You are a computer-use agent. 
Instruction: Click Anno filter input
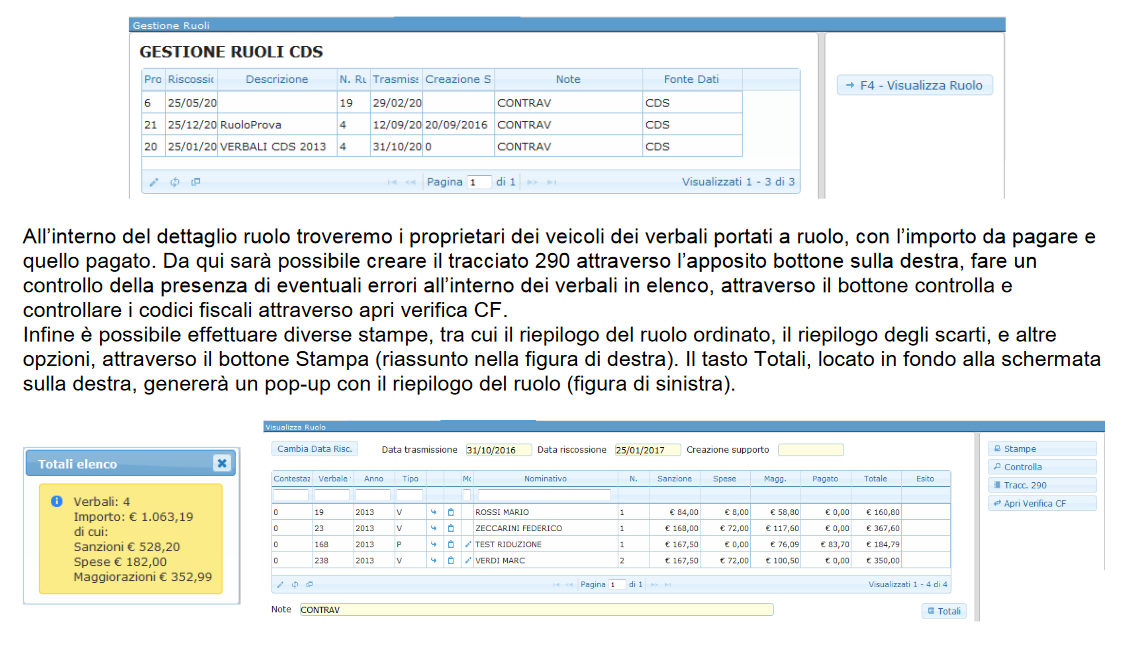tap(373, 496)
